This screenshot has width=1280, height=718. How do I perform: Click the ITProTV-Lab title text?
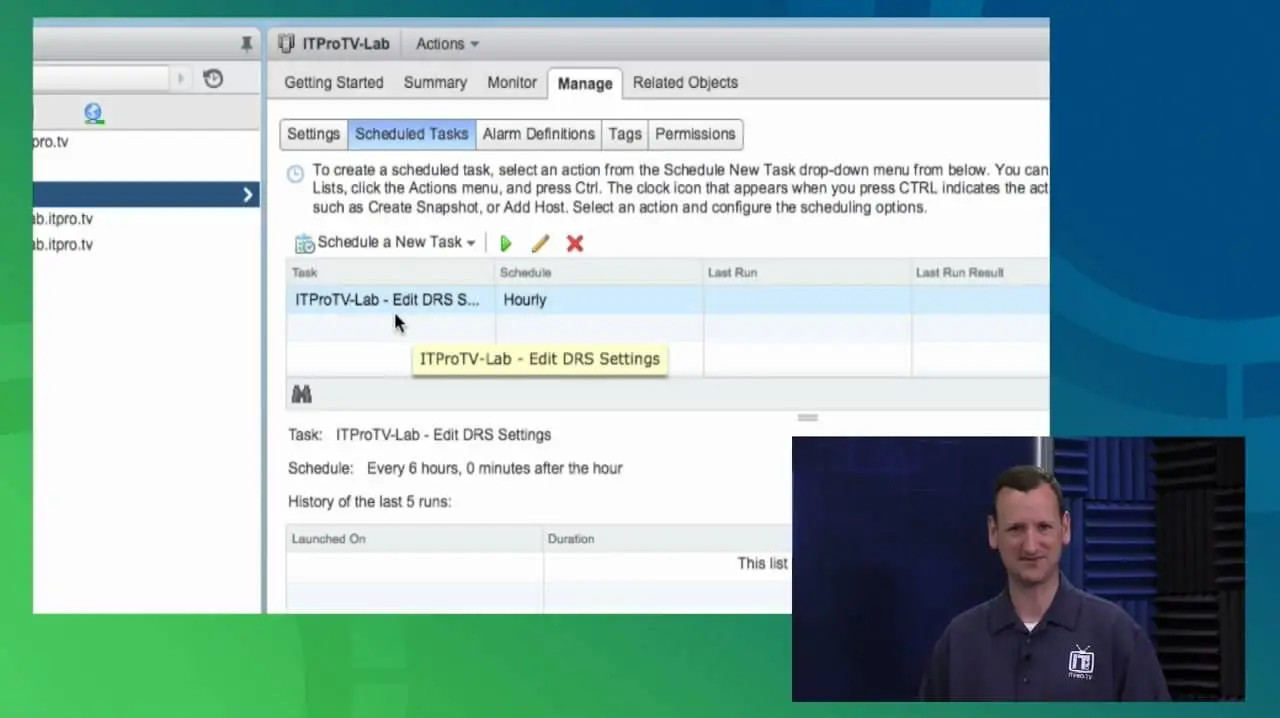346,44
